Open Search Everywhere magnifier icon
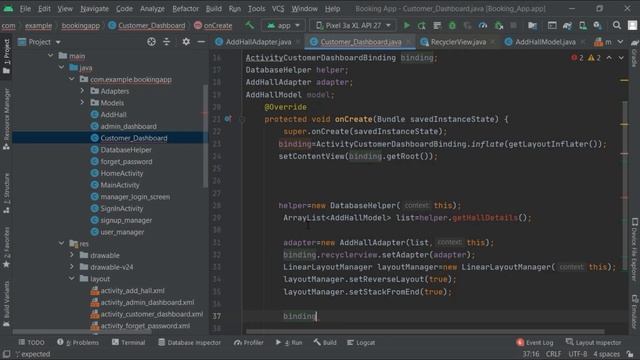 click(617, 25)
